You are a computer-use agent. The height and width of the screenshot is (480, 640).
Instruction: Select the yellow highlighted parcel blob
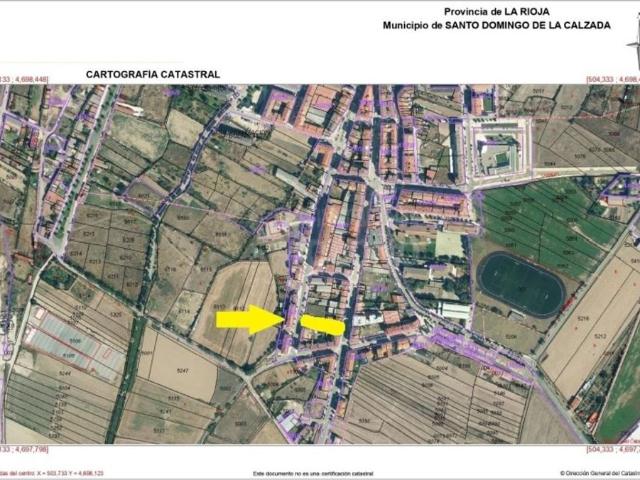[322, 325]
